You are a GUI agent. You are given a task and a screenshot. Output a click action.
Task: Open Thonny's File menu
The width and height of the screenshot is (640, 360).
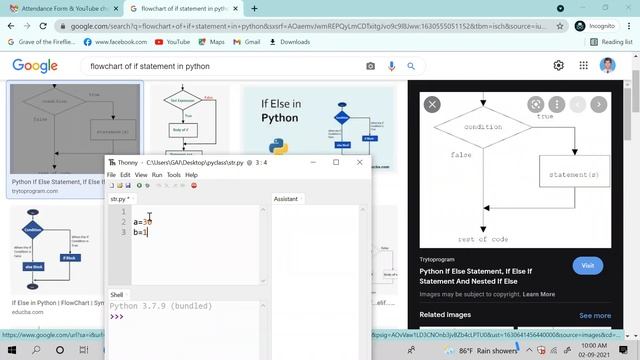click(x=111, y=175)
